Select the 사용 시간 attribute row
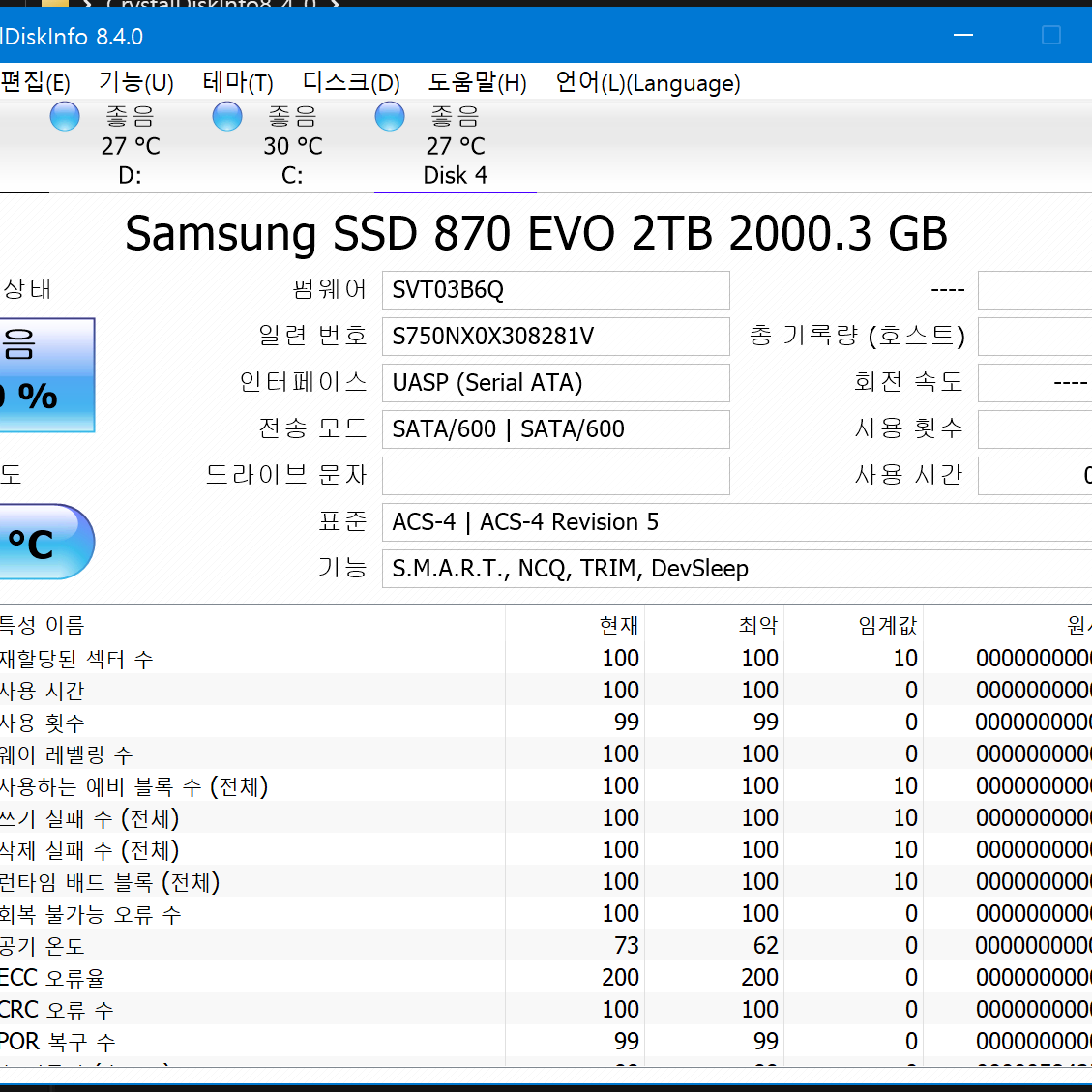Screen dimensions: 1092x1092 click(546, 691)
